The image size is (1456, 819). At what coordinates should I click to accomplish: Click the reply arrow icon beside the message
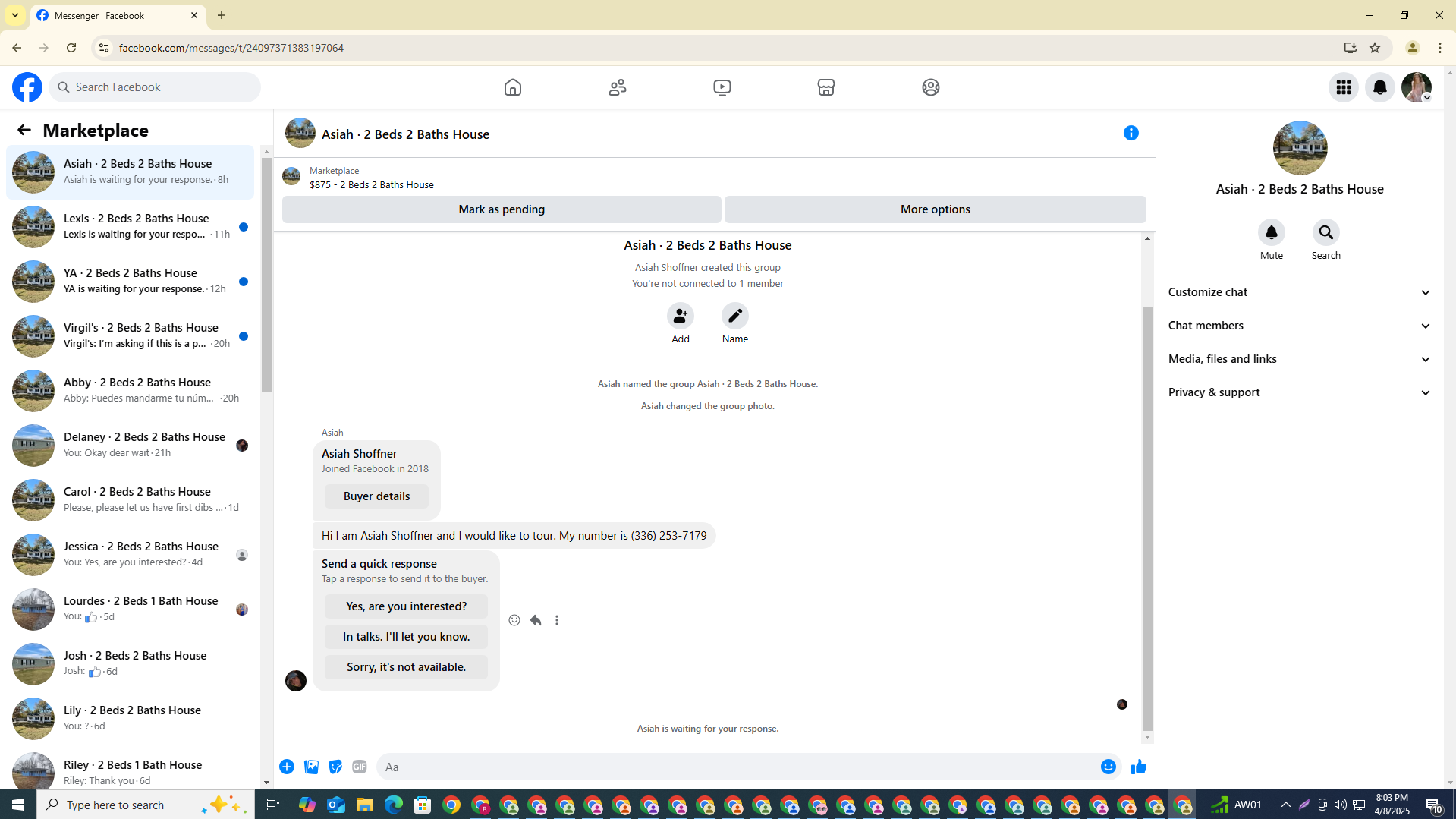(536, 620)
